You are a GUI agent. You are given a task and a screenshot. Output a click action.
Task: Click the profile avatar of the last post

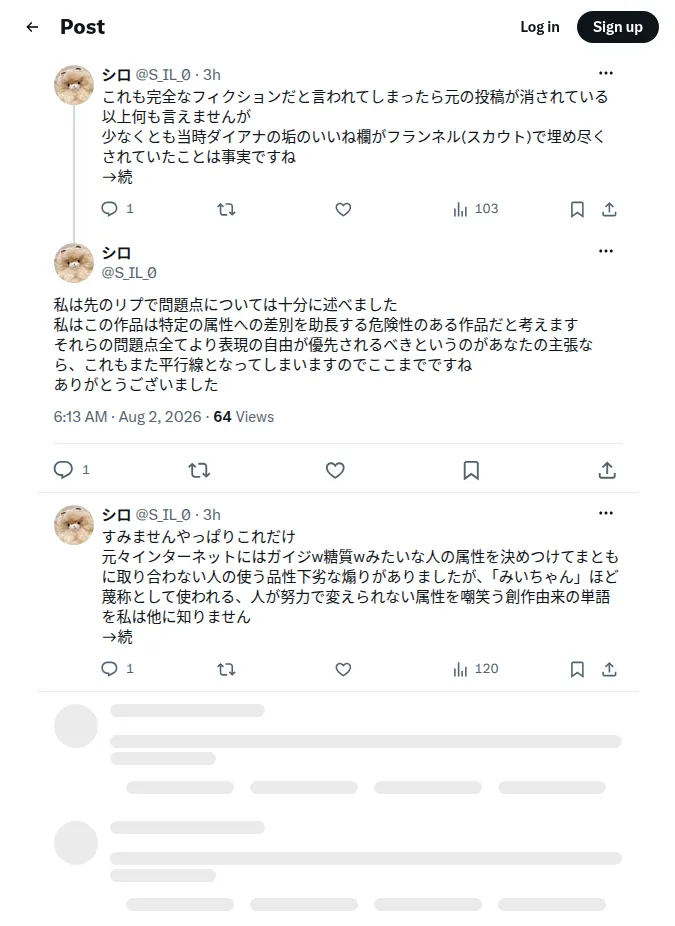(74, 525)
